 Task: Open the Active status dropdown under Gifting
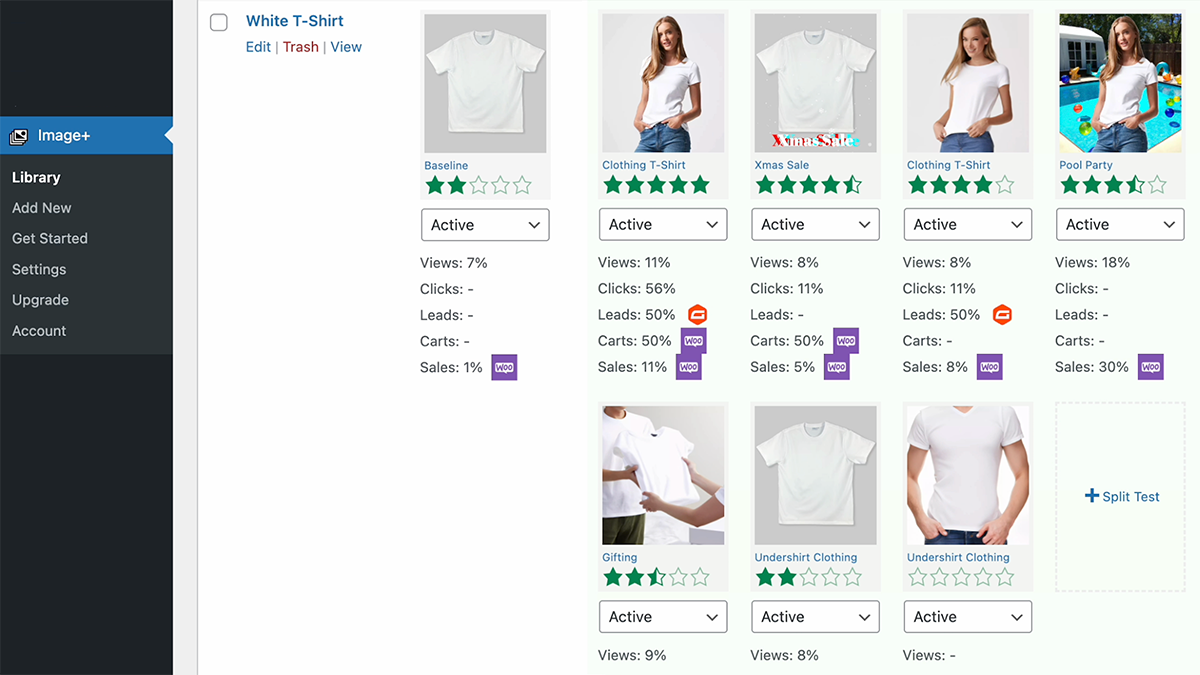click(663, 617)
